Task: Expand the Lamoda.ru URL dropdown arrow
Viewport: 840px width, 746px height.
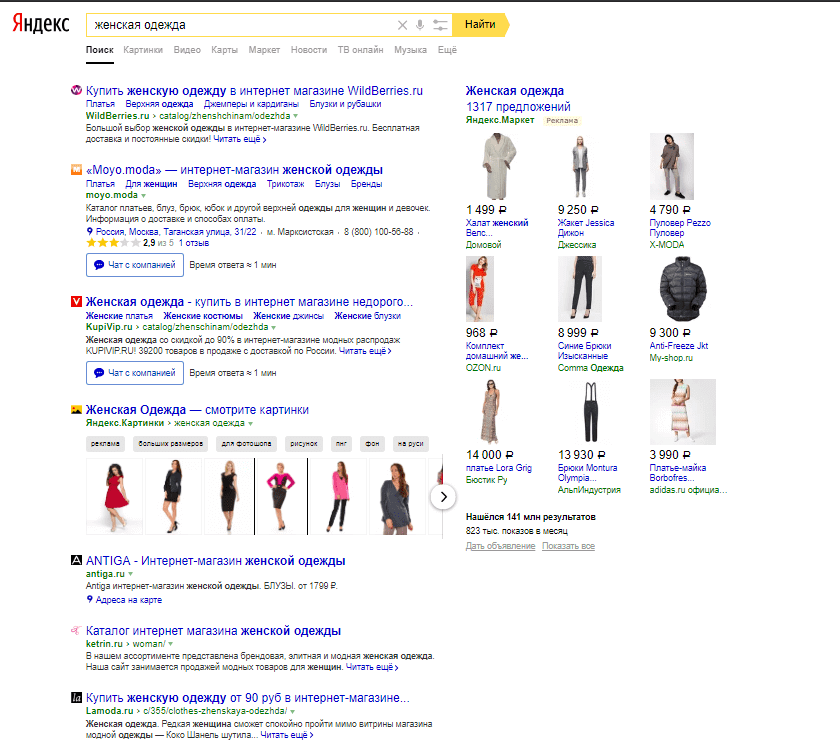Action: pos(292,711)
